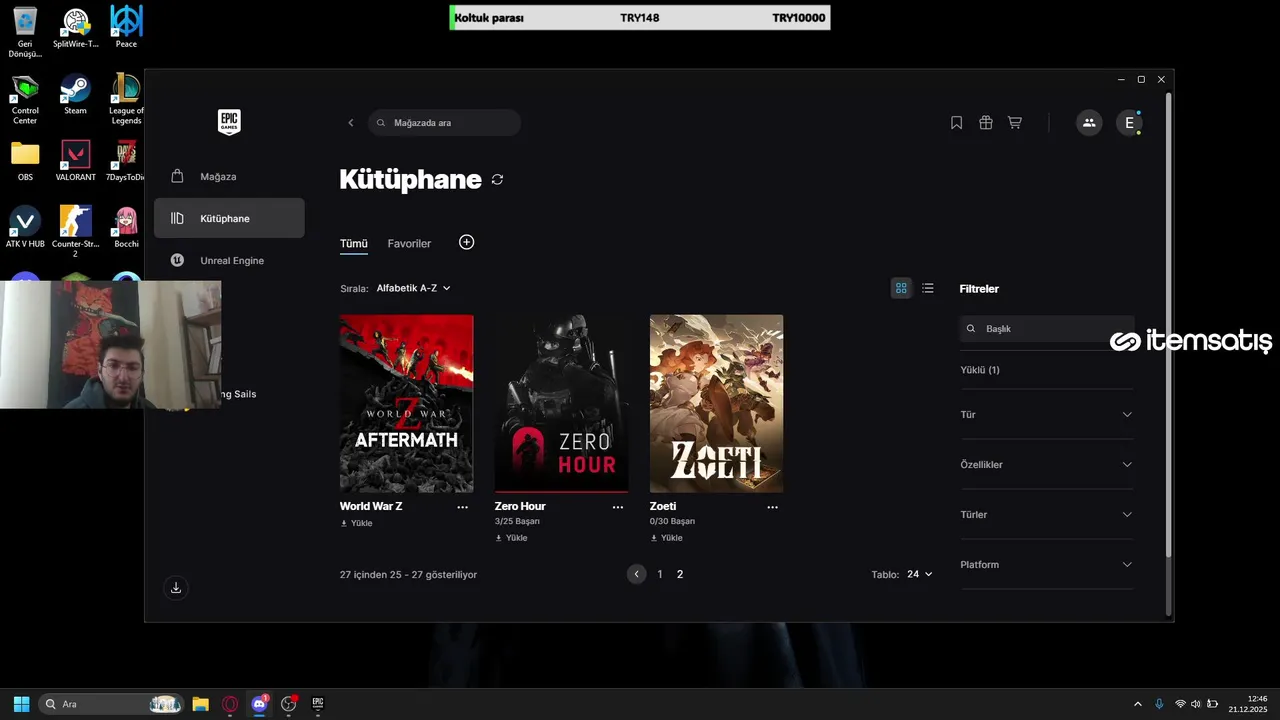Click the Zero Hour title text
Screen dimensions: 1280x720
pos(520,507)
